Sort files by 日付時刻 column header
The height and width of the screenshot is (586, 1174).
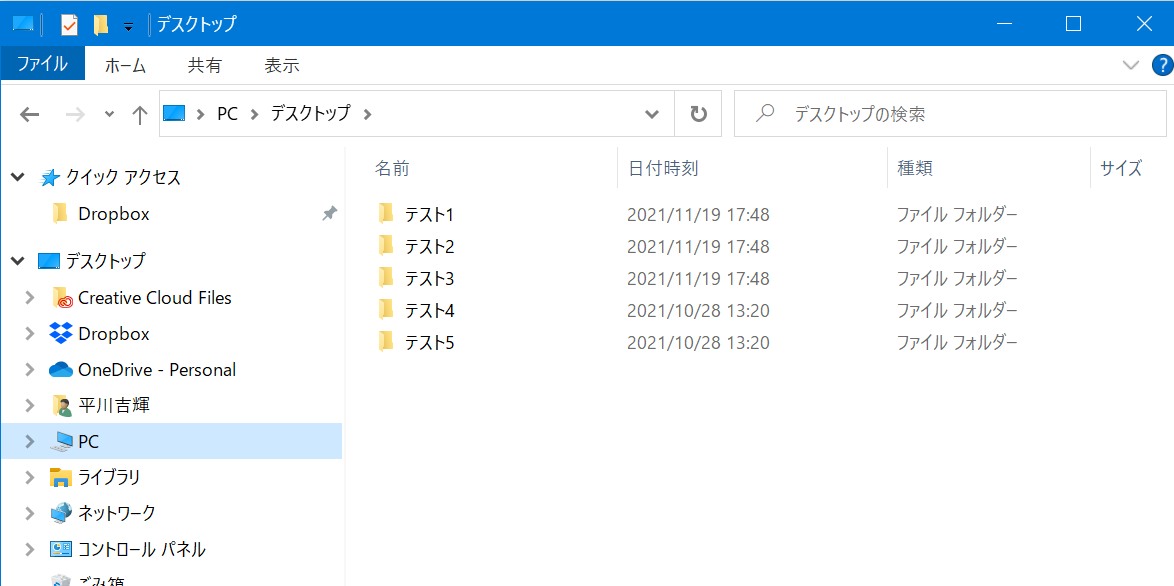[663, 168]
